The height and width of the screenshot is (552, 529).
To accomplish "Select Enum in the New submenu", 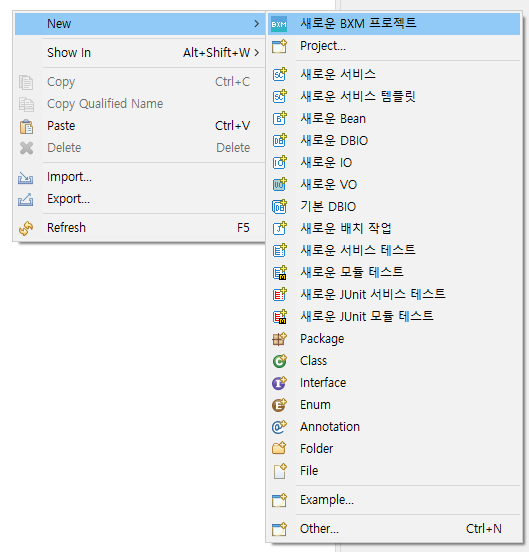I will (x=394, y=404).
